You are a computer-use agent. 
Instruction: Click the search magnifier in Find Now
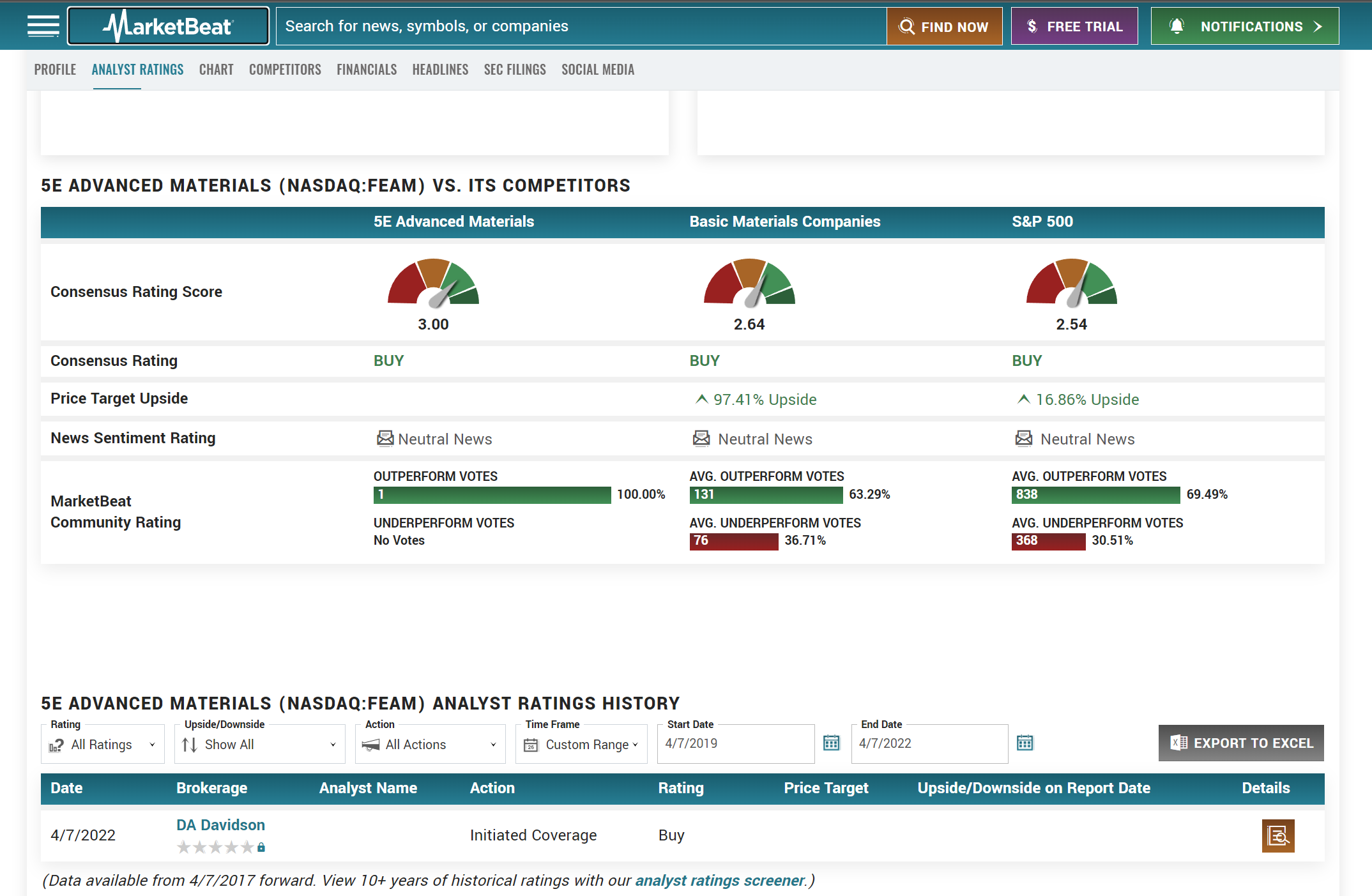click(906, 27)
